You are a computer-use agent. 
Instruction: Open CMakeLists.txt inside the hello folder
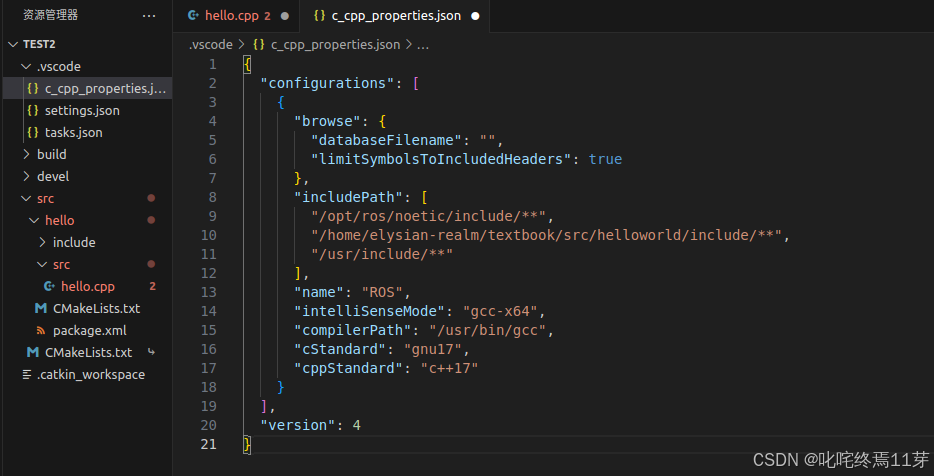tap(87, 309)
